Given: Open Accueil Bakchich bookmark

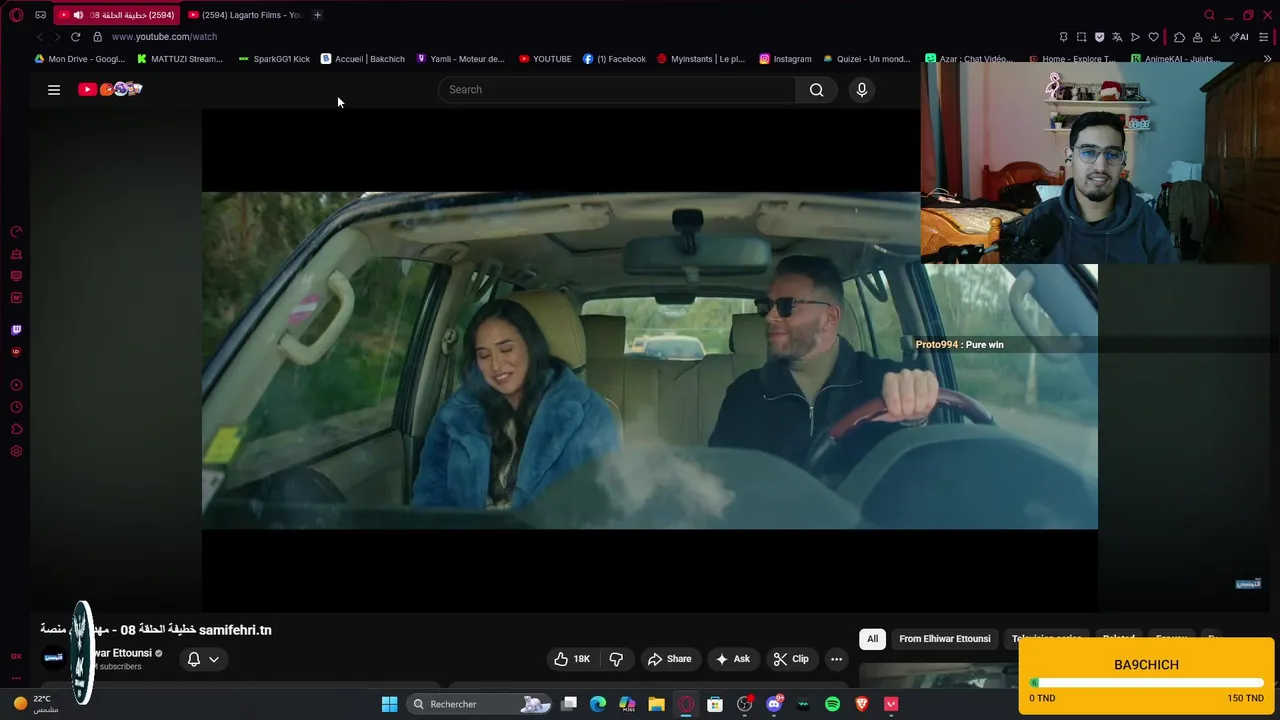Looking at the screenshot, I should tap(363, 59).
